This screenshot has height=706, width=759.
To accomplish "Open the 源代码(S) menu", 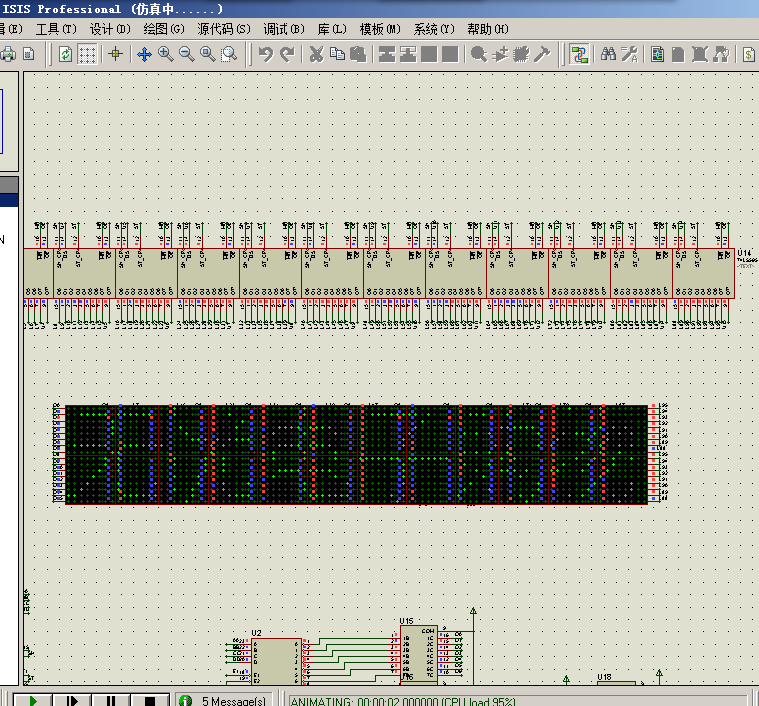I will click(224, 29).
